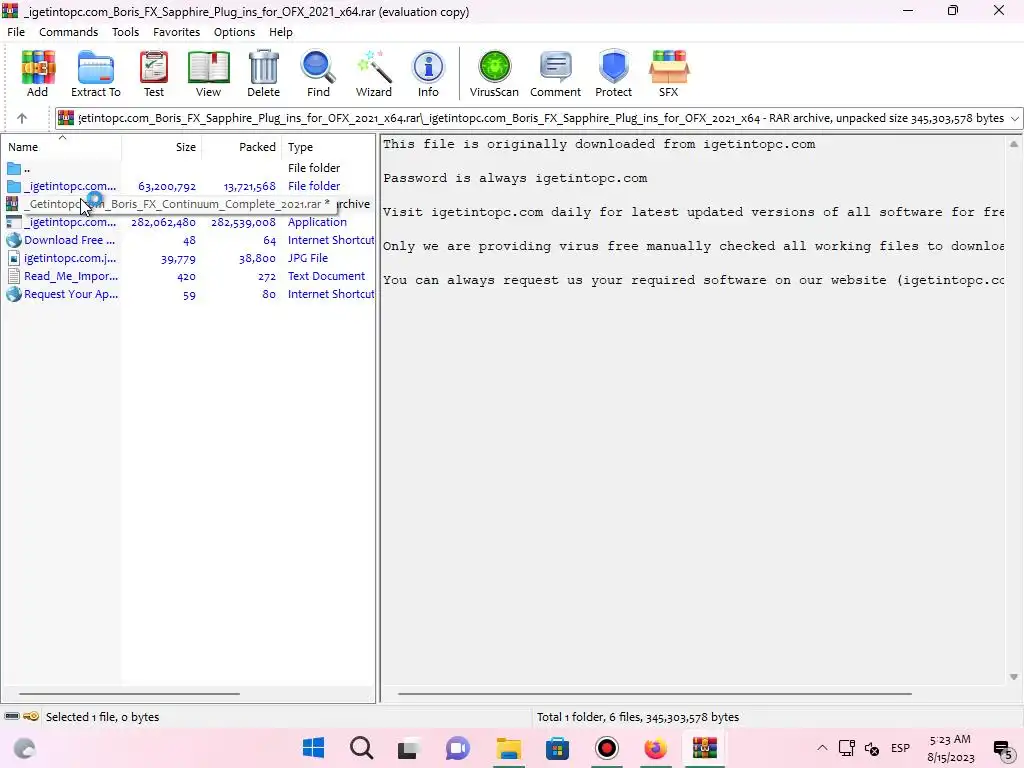
Task: Select the Download Free Internet Shortcut row
Action: 188,240
